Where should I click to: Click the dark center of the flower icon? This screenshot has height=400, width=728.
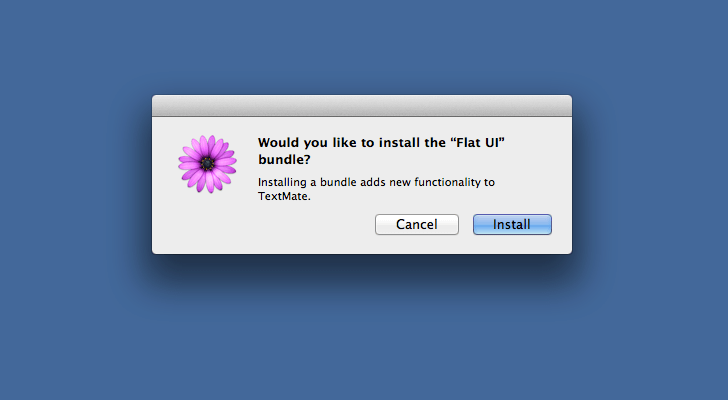pos(208,163)
